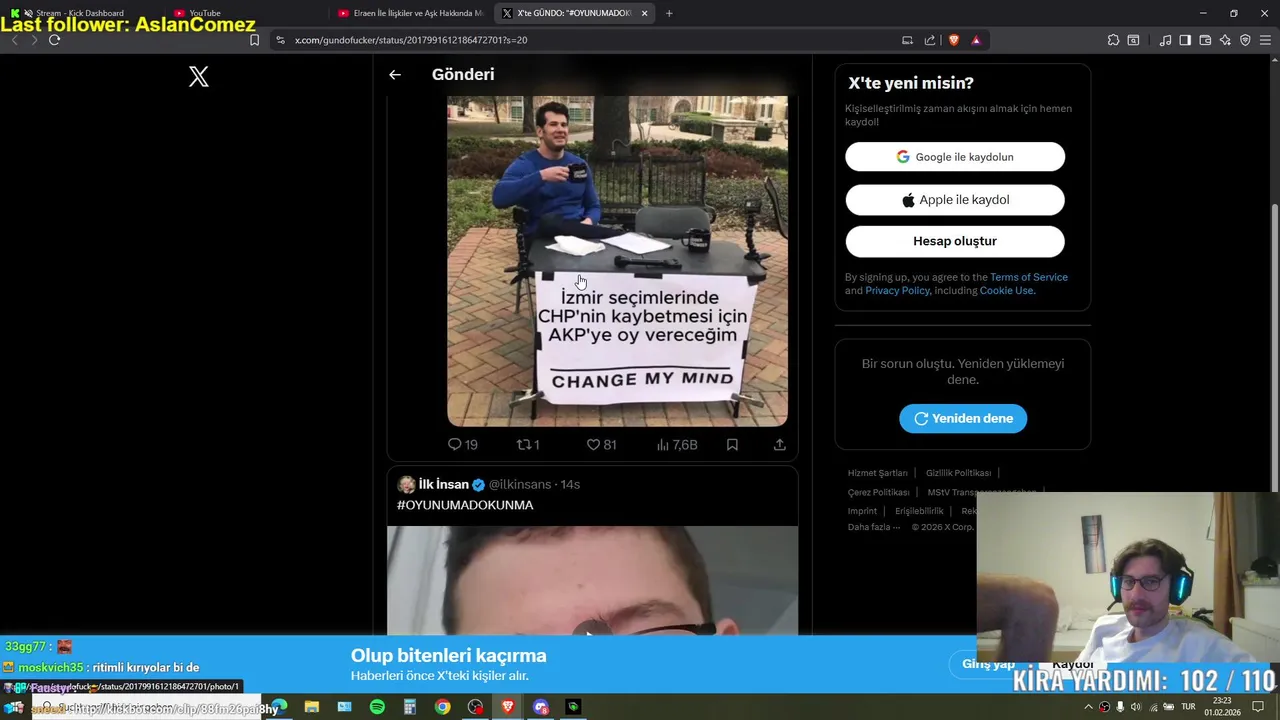Viewport: 1280px width, 720px height.
Task: Bookmark the Change My Mind post
Action: [x=732, y=444]
